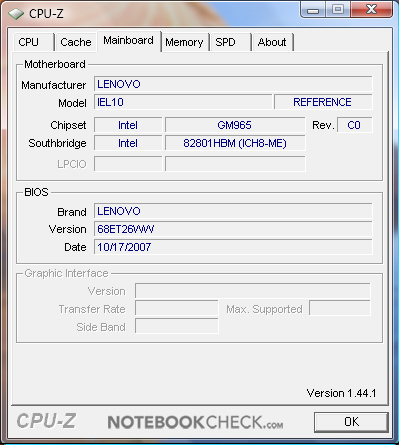Click the empty Side Band field
This screenshot has width=399, height=445.
click(177, 326)
